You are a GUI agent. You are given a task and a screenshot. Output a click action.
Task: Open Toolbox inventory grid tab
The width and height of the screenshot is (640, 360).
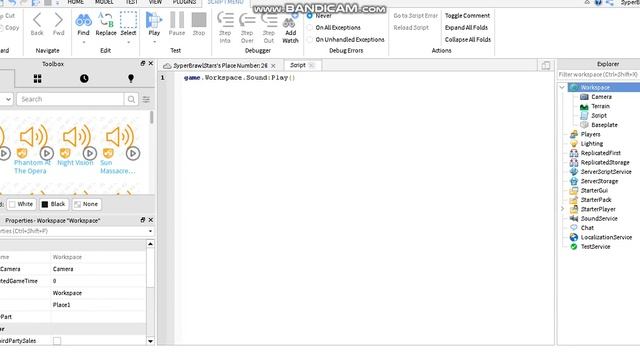click(x=38, y=78)
